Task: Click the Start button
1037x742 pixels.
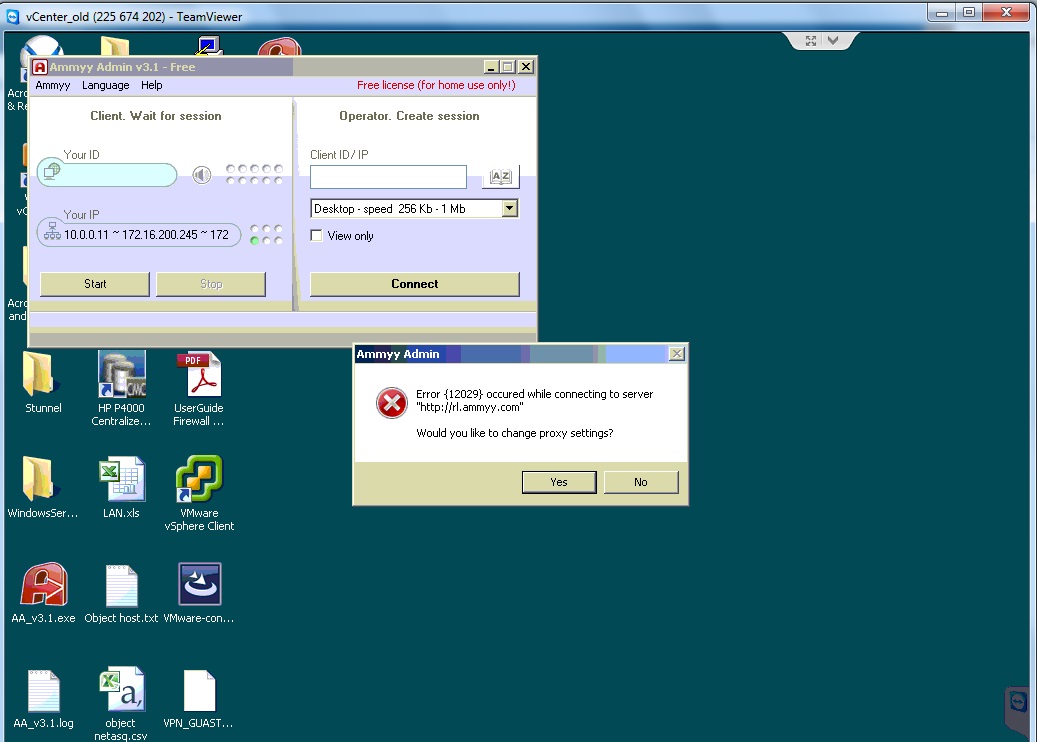Action: click(95, 284)
